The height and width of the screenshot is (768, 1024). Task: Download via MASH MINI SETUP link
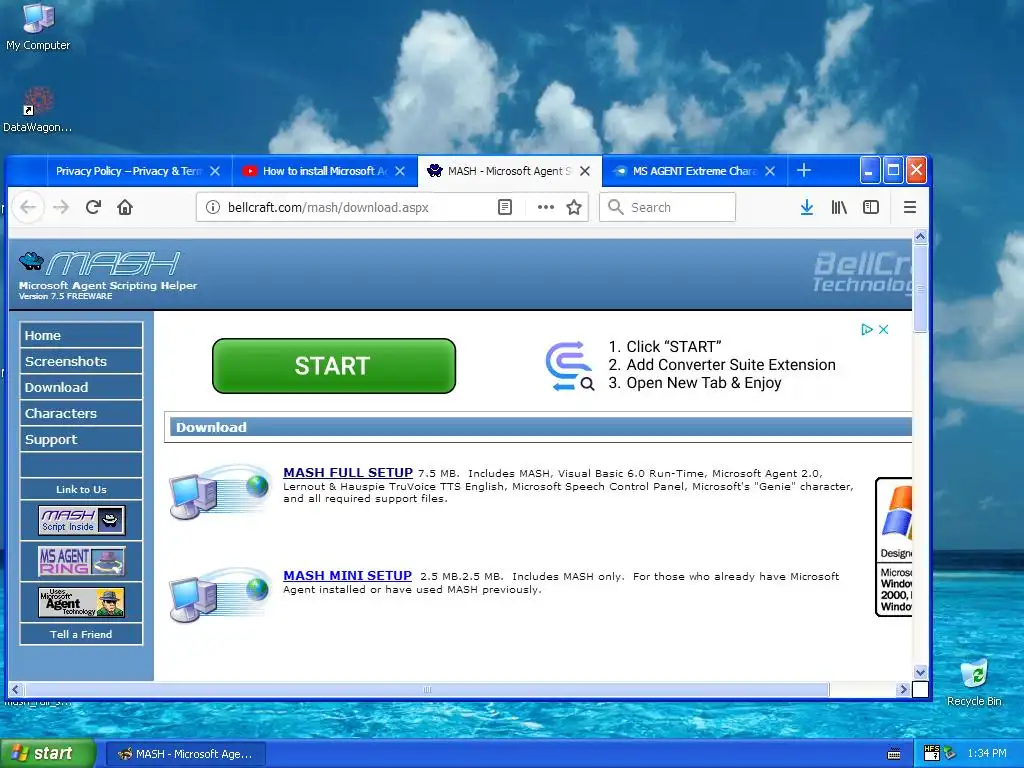(x=347, y=575)
